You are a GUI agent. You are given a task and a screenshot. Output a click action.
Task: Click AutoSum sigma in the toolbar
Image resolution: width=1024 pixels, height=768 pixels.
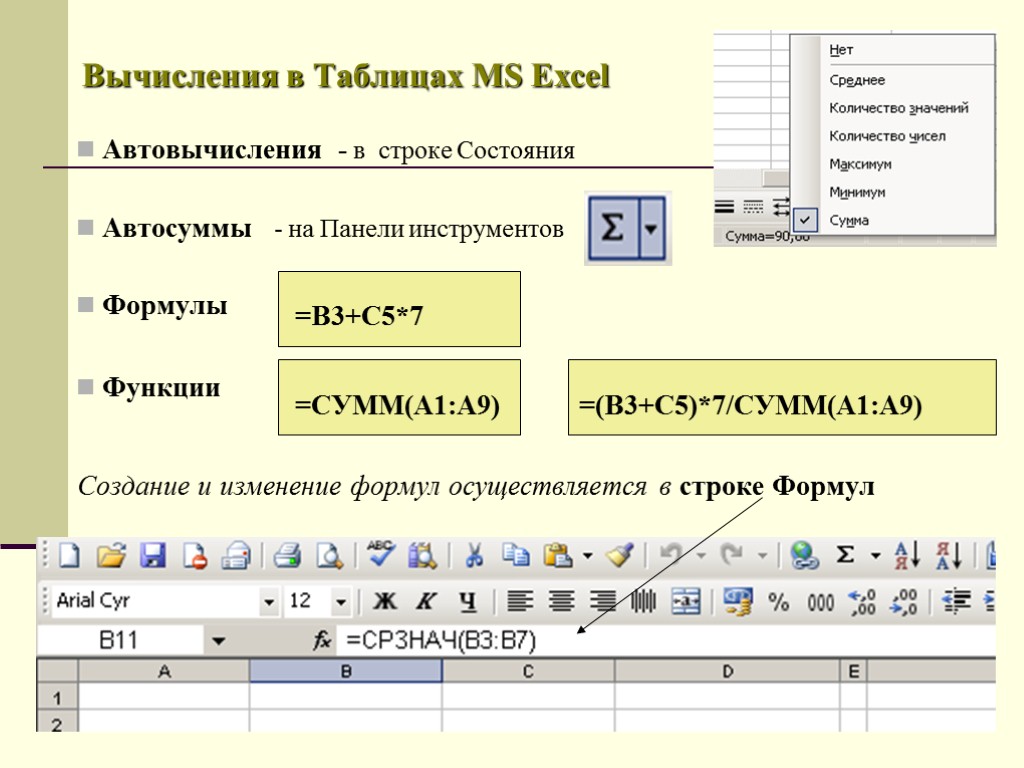[846, 556]
